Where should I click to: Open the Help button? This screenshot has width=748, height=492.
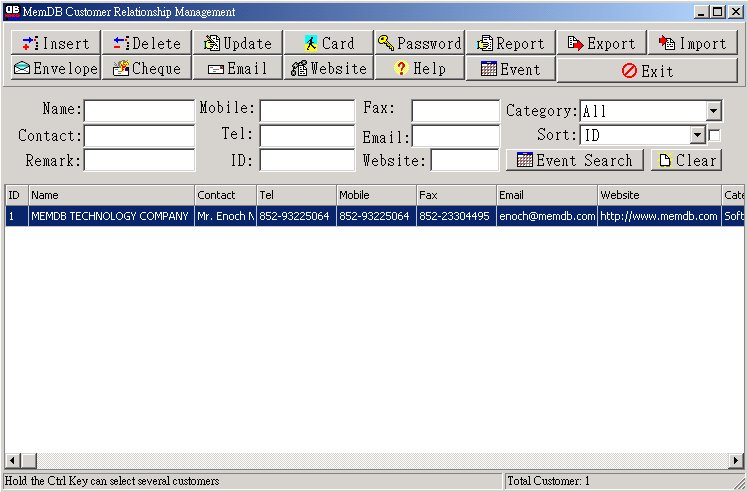click(420, 68)
